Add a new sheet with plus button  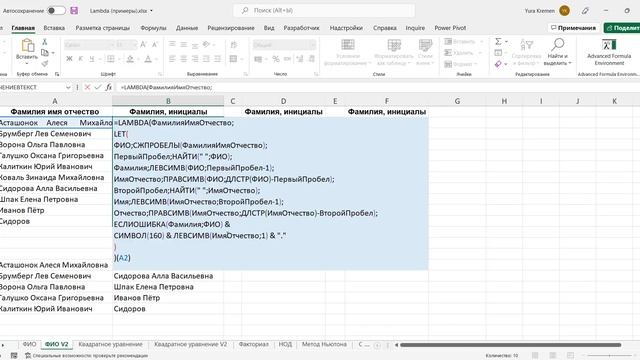click(377, 345)
